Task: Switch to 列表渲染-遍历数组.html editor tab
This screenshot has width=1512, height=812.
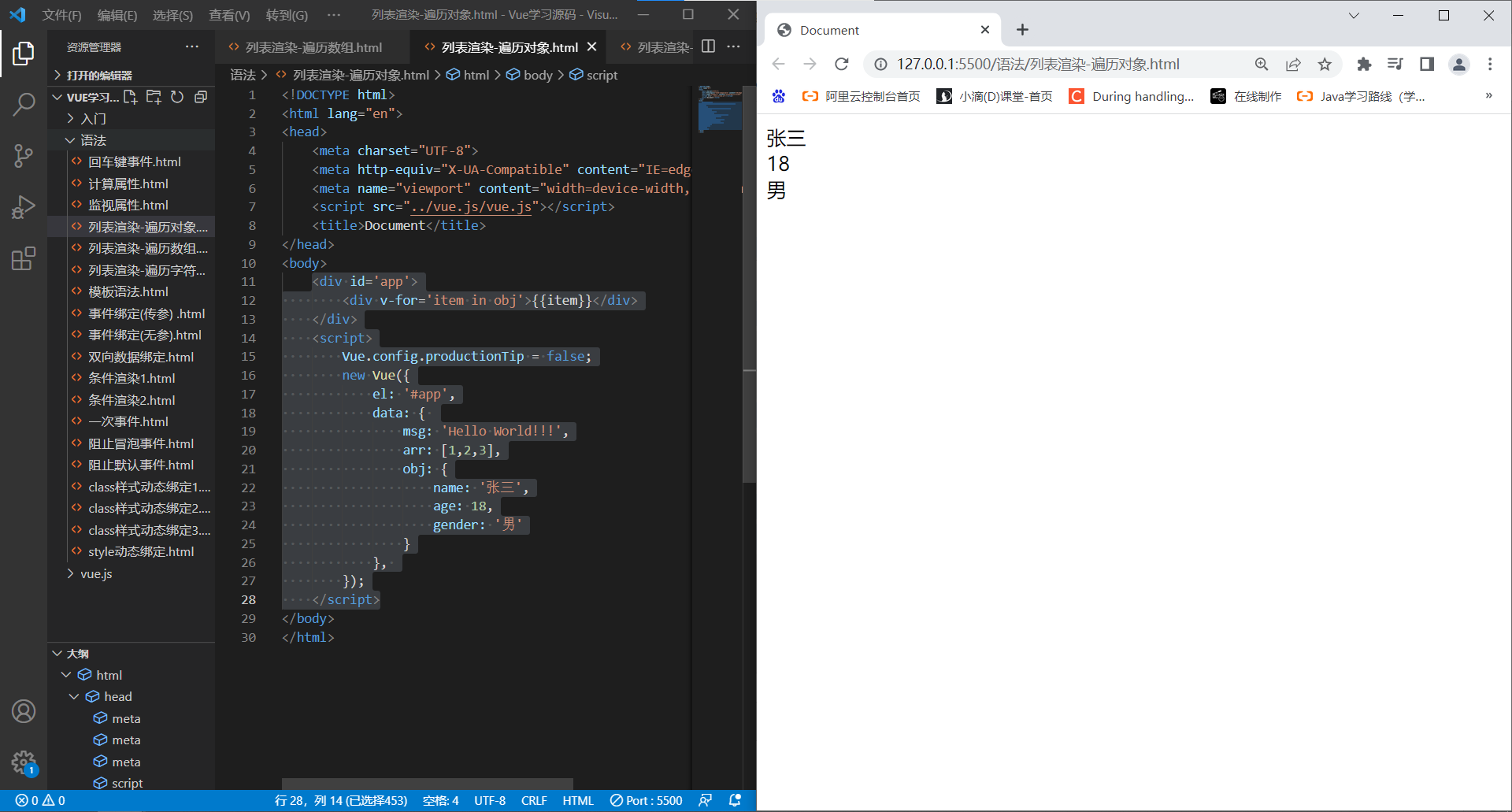Action: pos(313,47)
